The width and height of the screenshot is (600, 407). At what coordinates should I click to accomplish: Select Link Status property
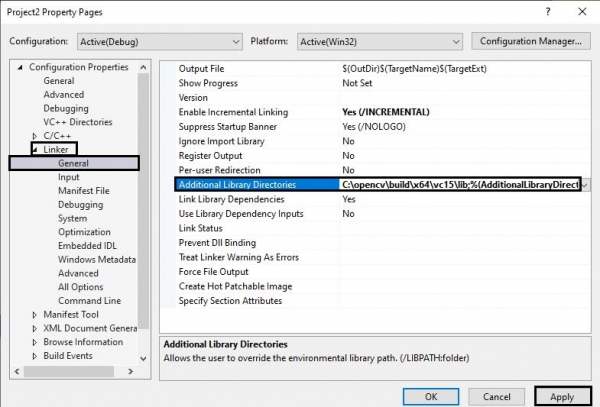(x=201, y=228)
